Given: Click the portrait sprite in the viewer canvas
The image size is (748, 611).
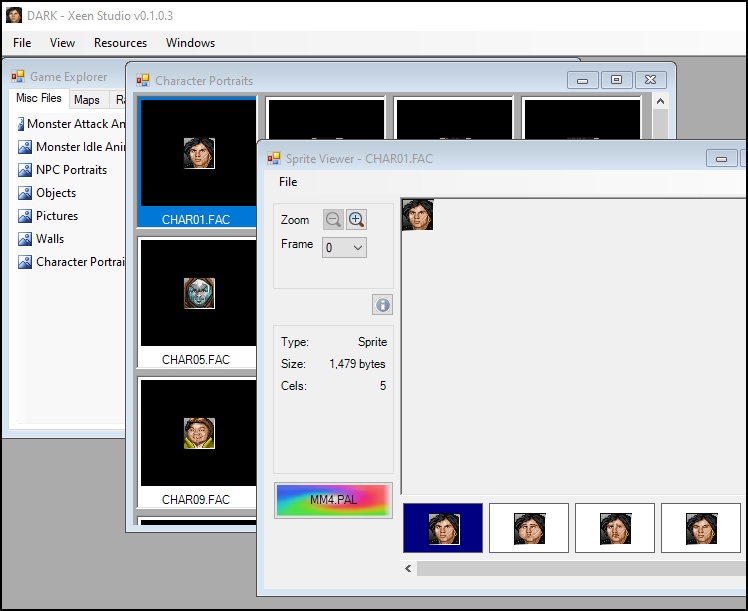Looking at the screenshot, I should coord(418,215).
